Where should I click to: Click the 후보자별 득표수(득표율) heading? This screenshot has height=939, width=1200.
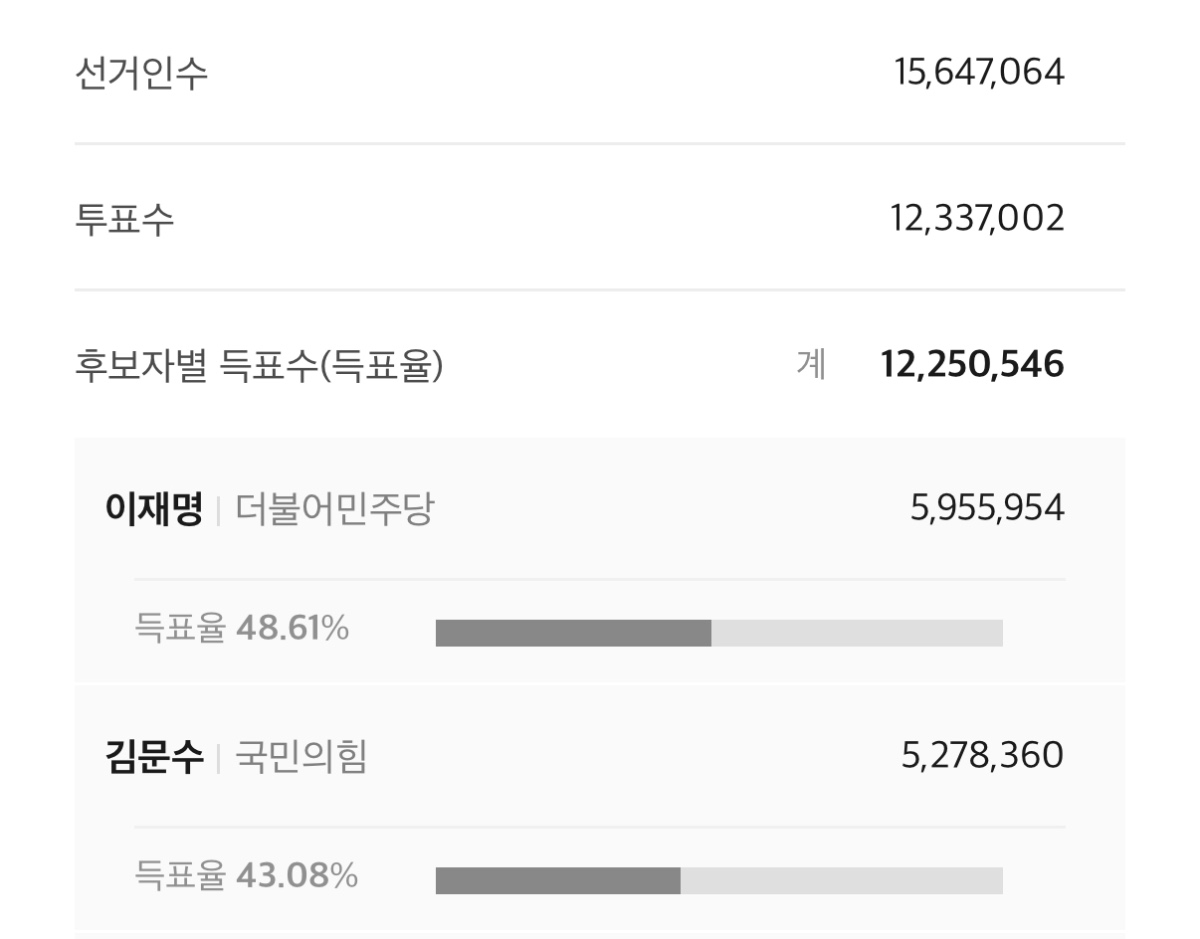click(x=259, y=366)
